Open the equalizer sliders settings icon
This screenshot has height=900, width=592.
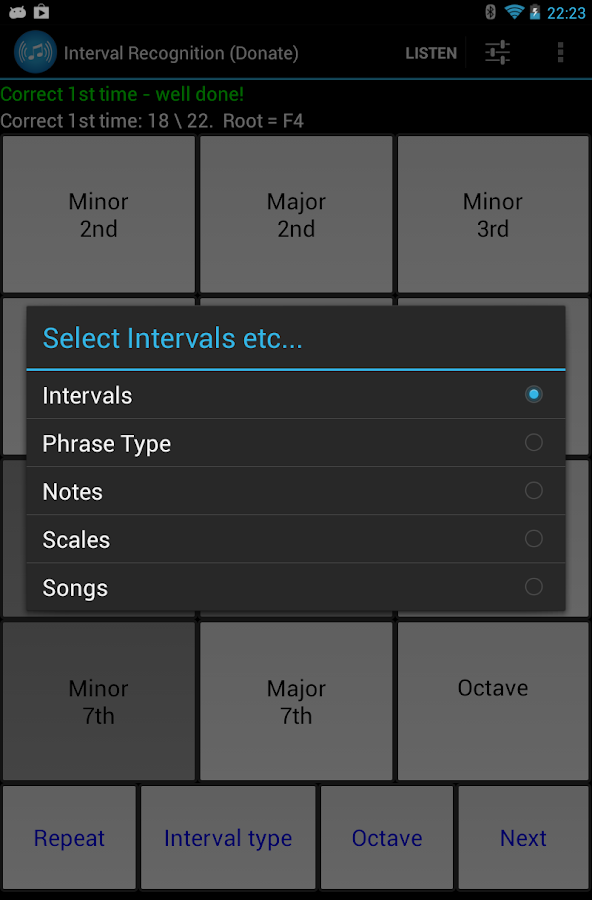click(x=497, y=53)
